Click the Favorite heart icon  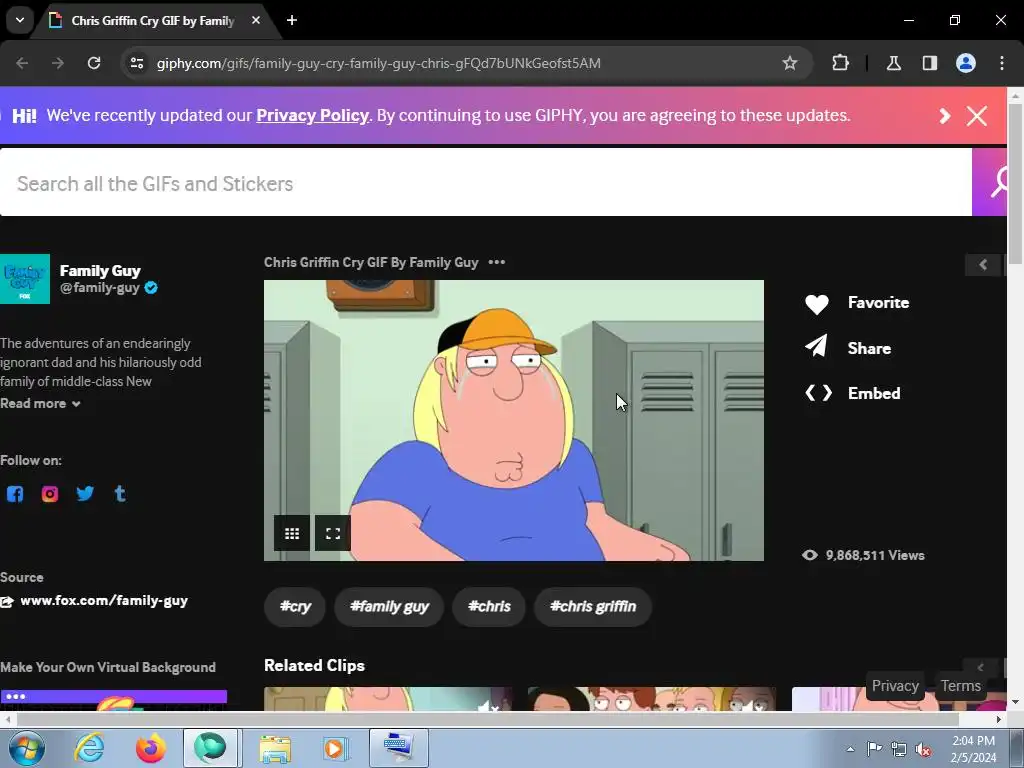click(816, 304)
